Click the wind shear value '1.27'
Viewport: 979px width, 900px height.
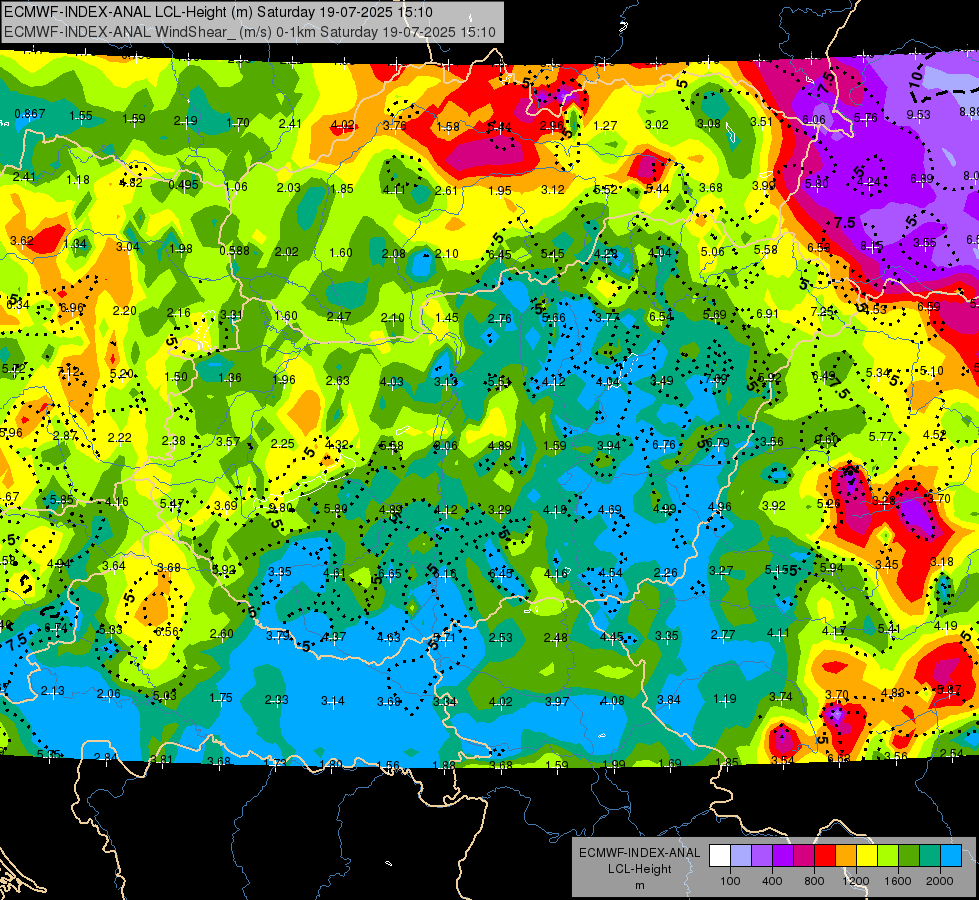point(604,126)
